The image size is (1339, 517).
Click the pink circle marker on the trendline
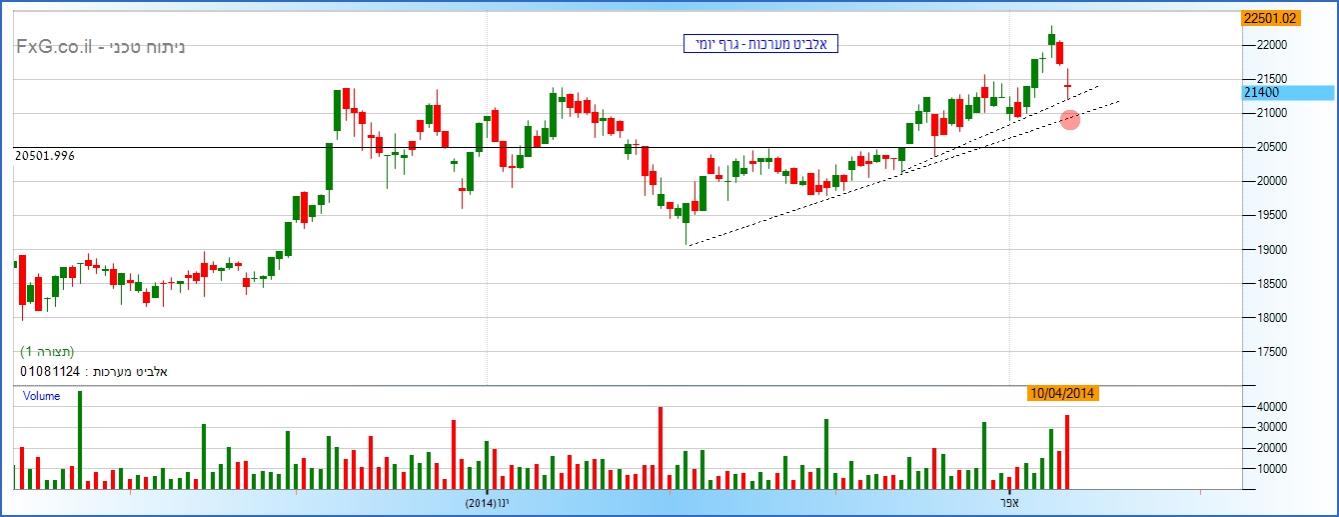[x=1069, y=120]
